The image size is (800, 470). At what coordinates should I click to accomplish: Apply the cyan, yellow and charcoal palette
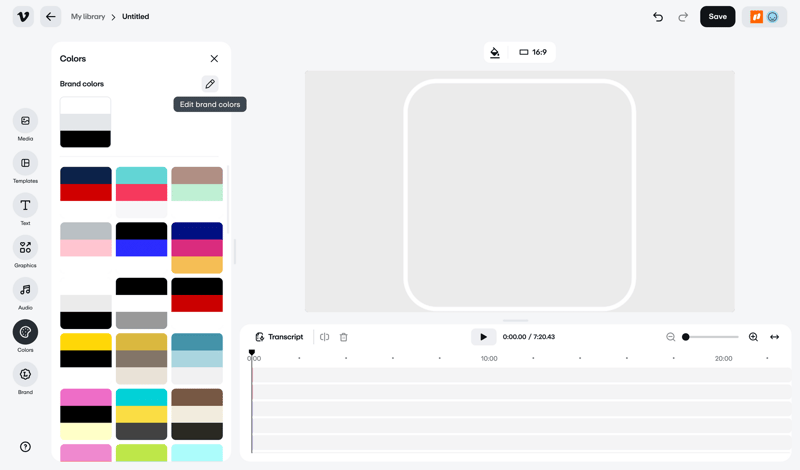(x=141, y=414)
